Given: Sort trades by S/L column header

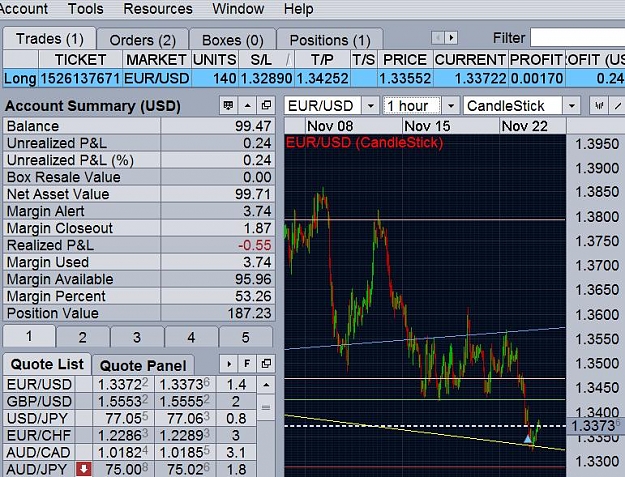Looking at the screenshot, I should coord(266,60).
